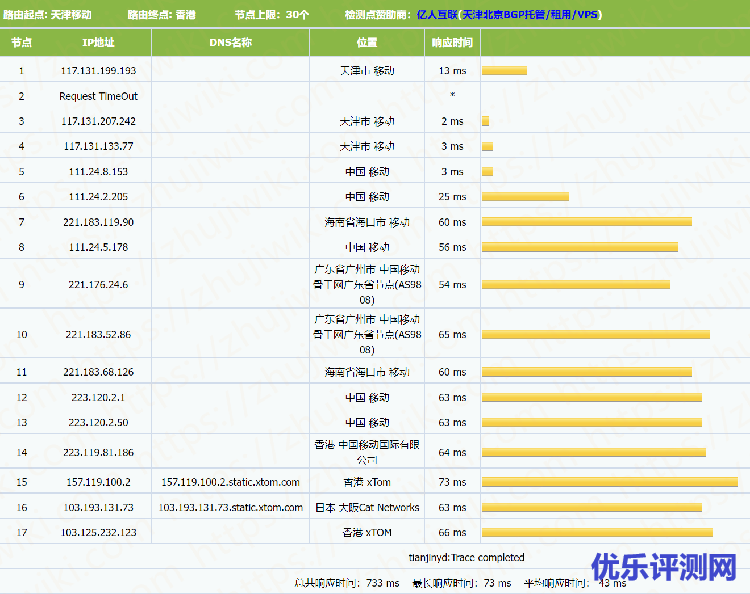The height and width of the screenshot is (594, 750).
Task: Select final hop IP 103.125.232.123
Action: tap(98, 532)
